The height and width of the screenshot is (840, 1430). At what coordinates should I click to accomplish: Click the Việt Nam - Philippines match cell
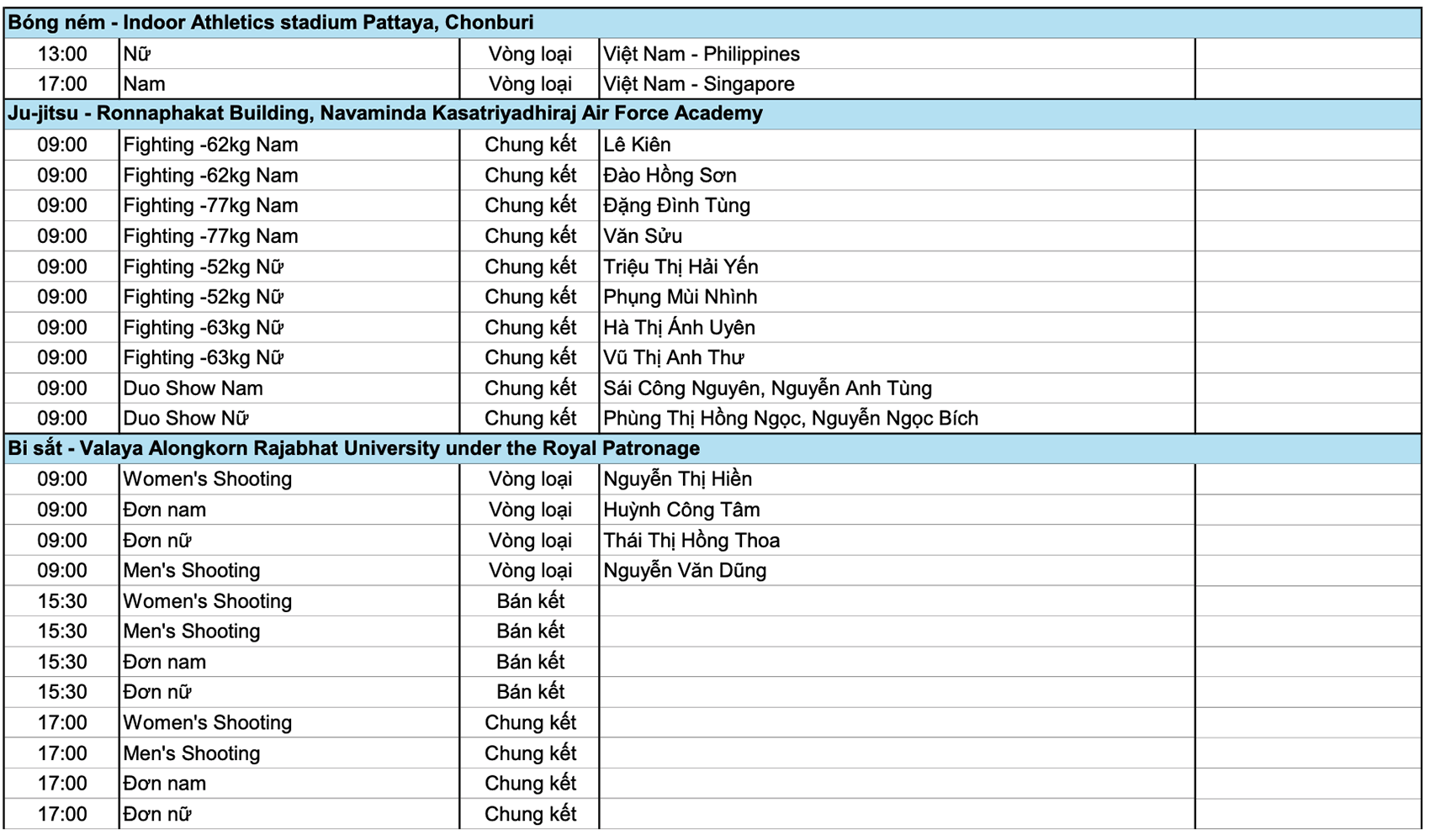700,54
